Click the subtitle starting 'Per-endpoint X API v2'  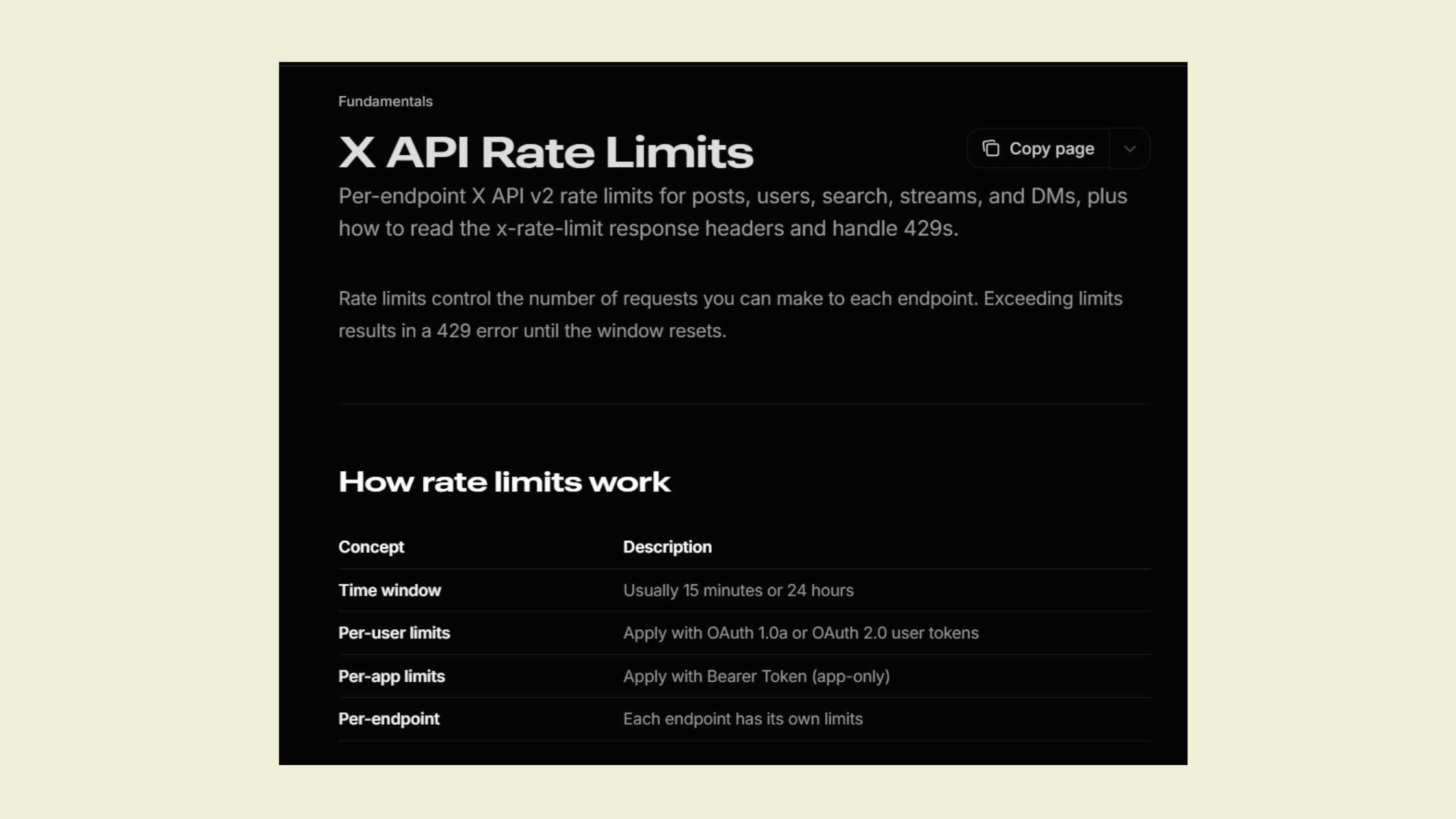[733, 212]
